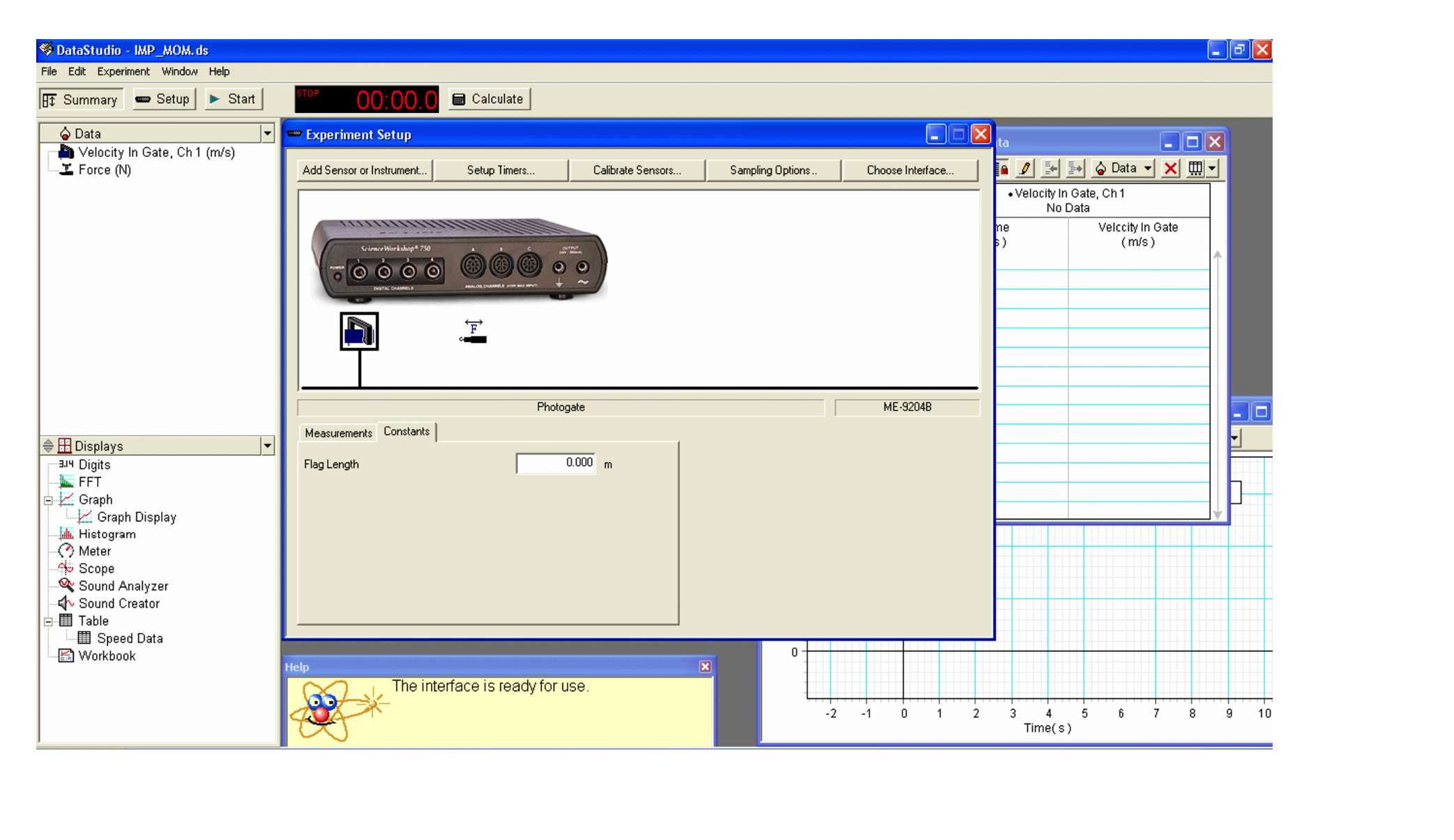Open the Data panel dropdown arrow
This screenshot has height=840, width=1454.
pyautogui.click(x=267, y=133)
